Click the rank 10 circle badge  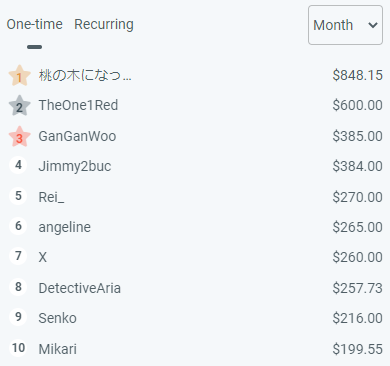point(18,348)
